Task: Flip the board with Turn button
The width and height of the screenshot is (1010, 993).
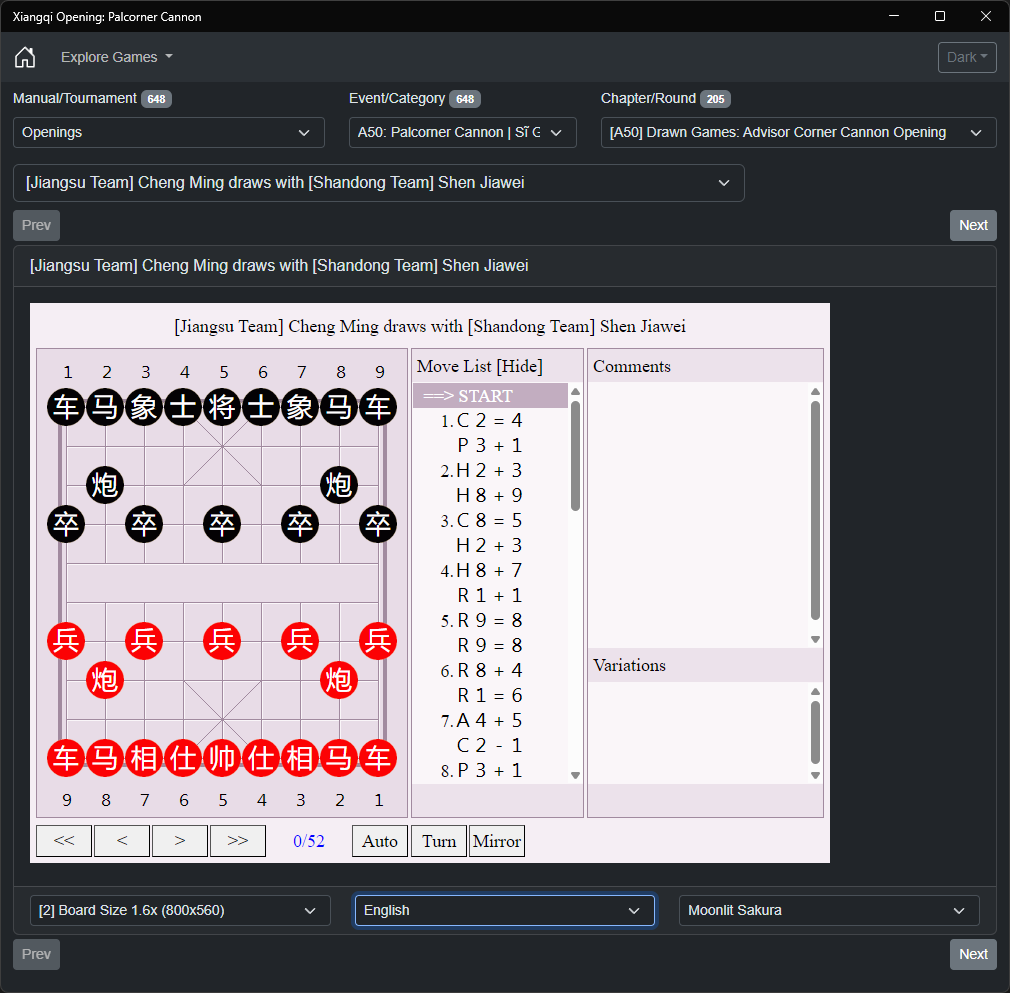Action: point(439,841)
